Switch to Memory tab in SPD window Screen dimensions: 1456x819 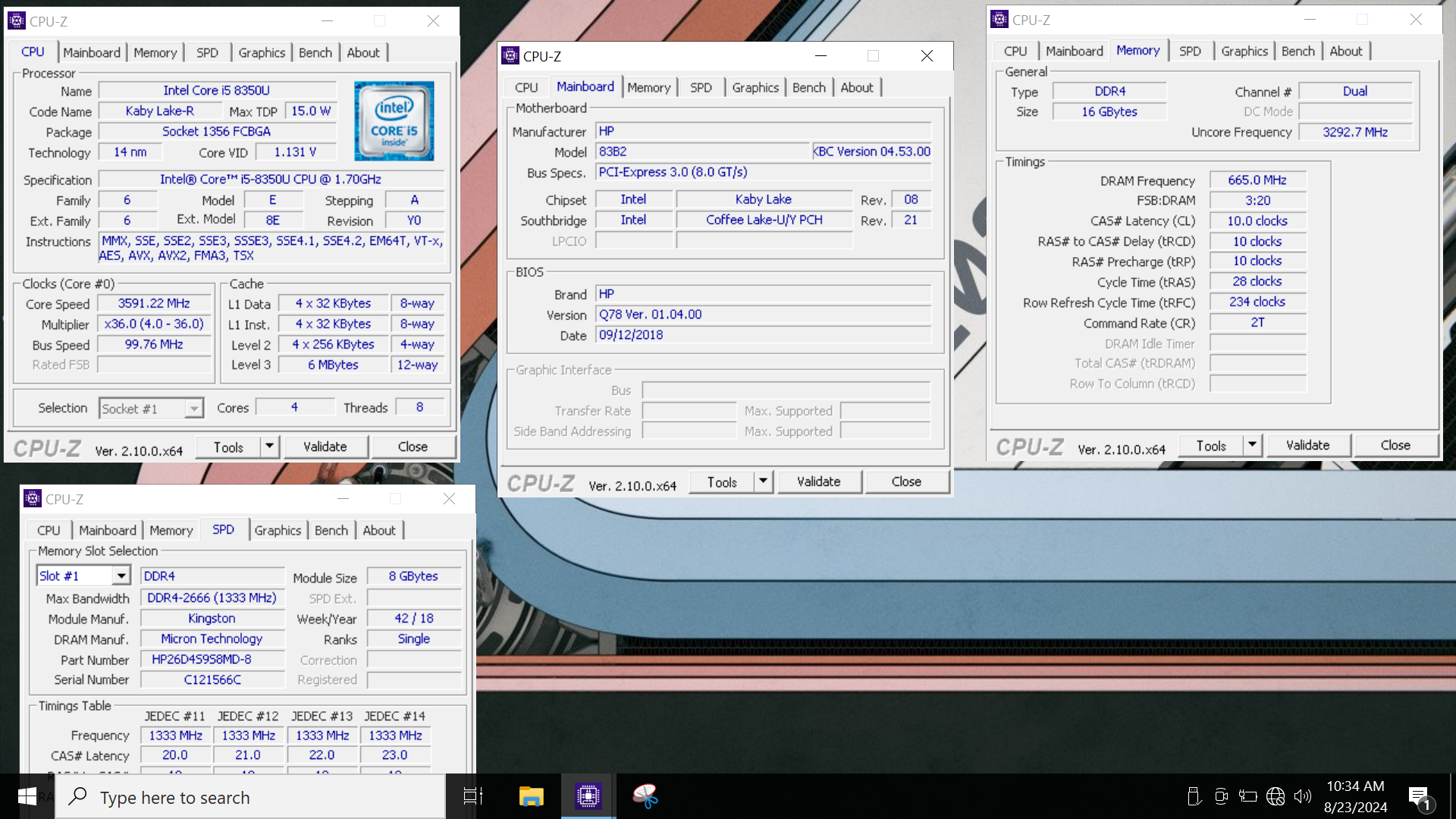point(171,530)
